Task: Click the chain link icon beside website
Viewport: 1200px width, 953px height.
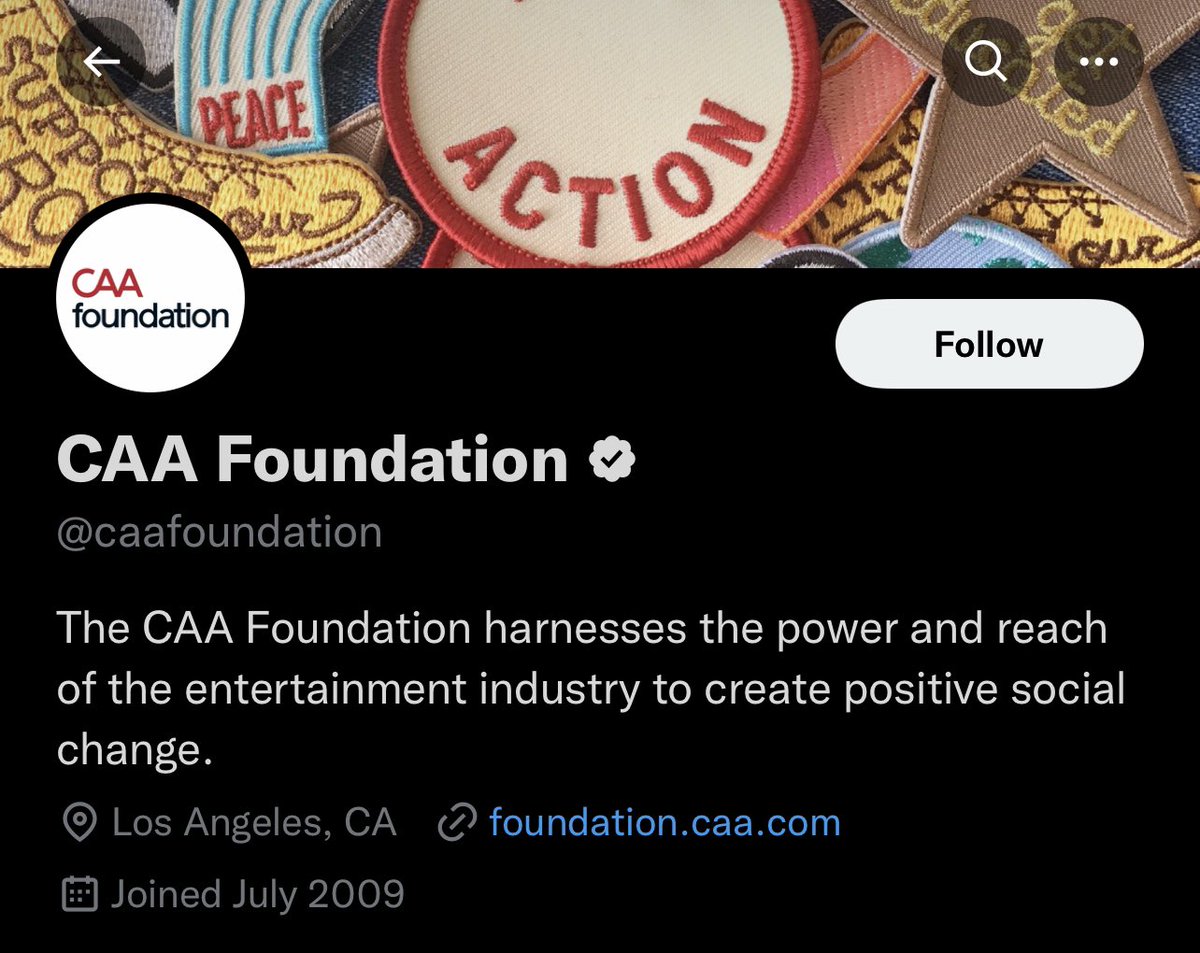Action: (457, 823)
